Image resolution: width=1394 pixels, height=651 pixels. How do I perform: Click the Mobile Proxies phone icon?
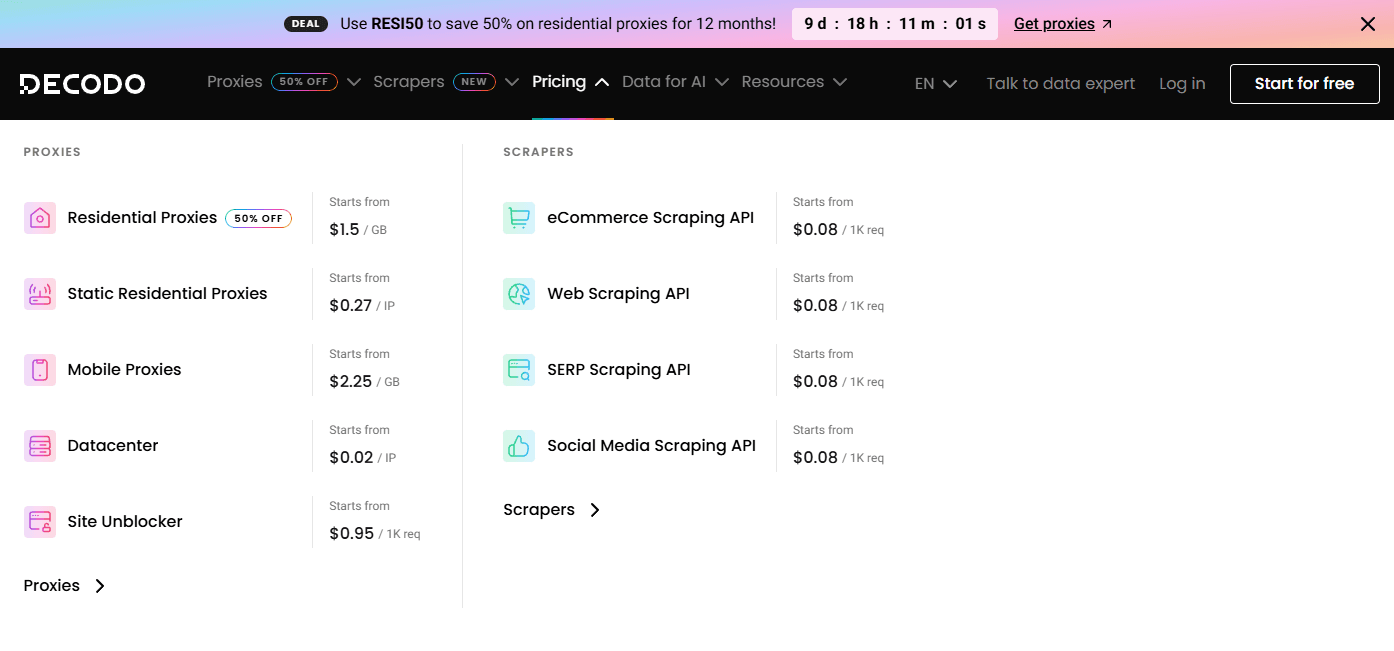coord(40,370)
